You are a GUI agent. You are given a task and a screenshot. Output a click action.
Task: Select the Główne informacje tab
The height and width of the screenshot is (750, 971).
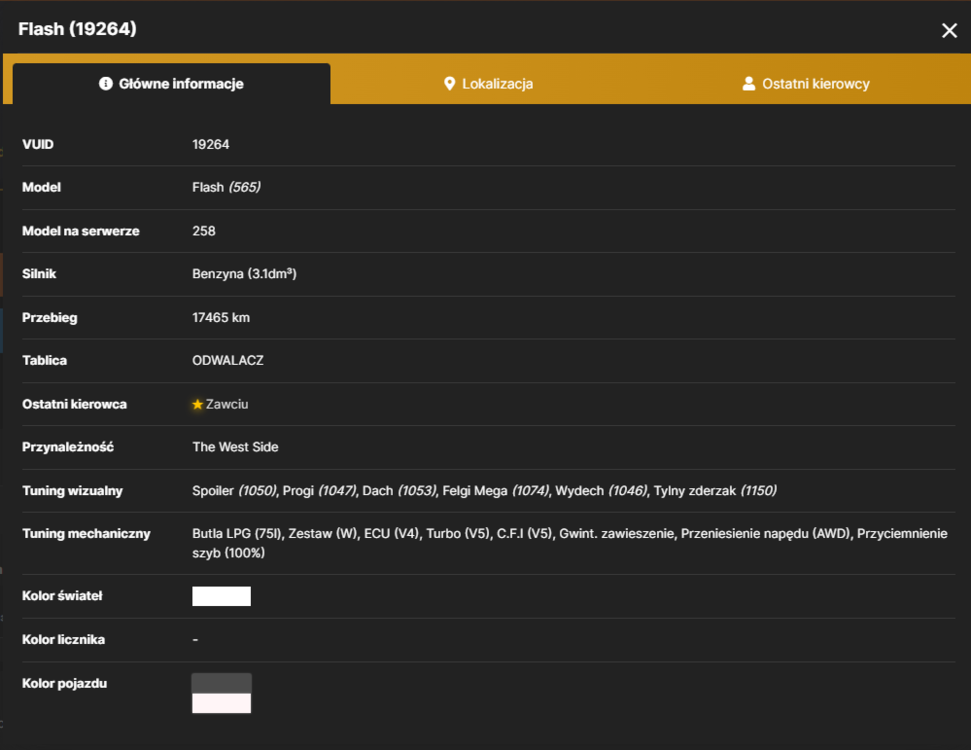tap(172, 84)
